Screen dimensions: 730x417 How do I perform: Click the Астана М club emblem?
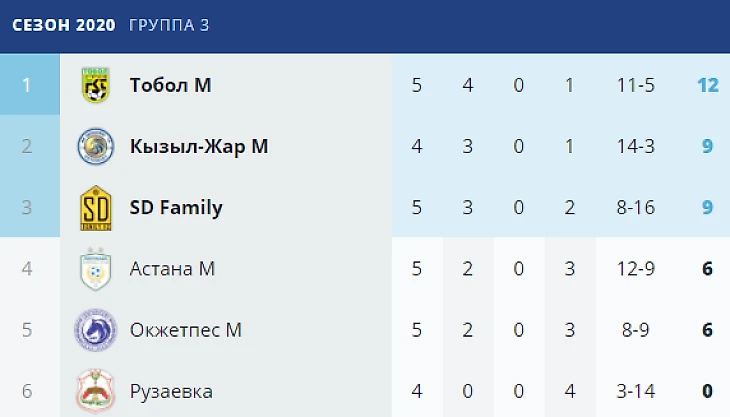pos(96,269)
